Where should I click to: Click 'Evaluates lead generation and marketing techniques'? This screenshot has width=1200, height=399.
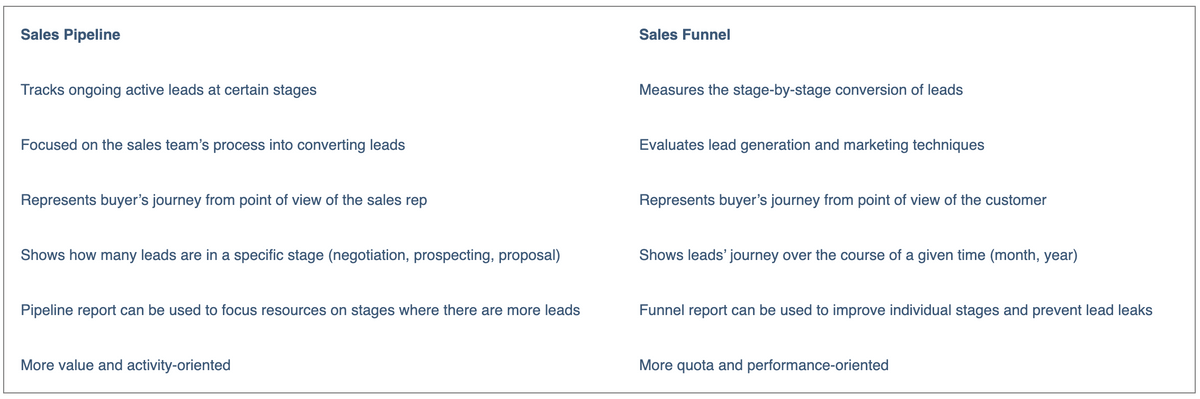click(x=812, y=145)
